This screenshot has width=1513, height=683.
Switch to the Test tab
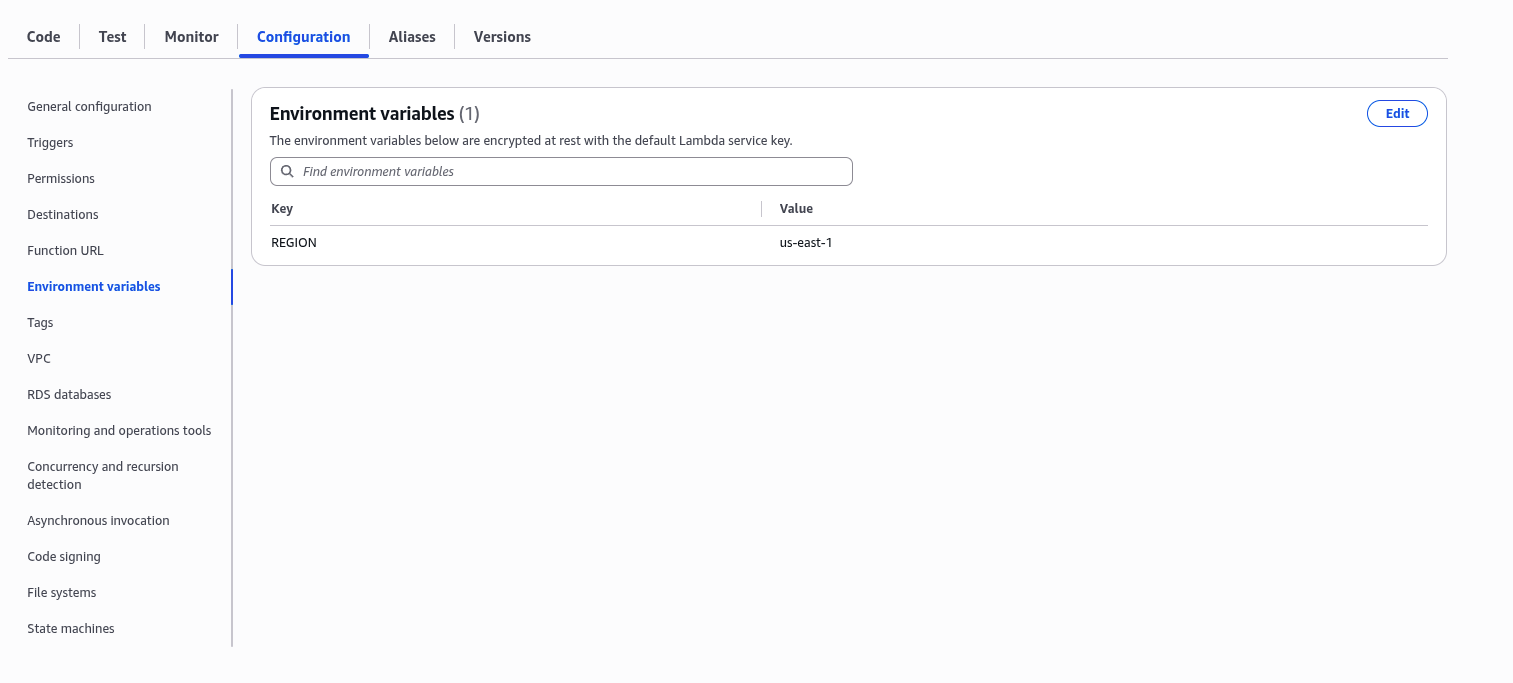[x=112, y=37]
